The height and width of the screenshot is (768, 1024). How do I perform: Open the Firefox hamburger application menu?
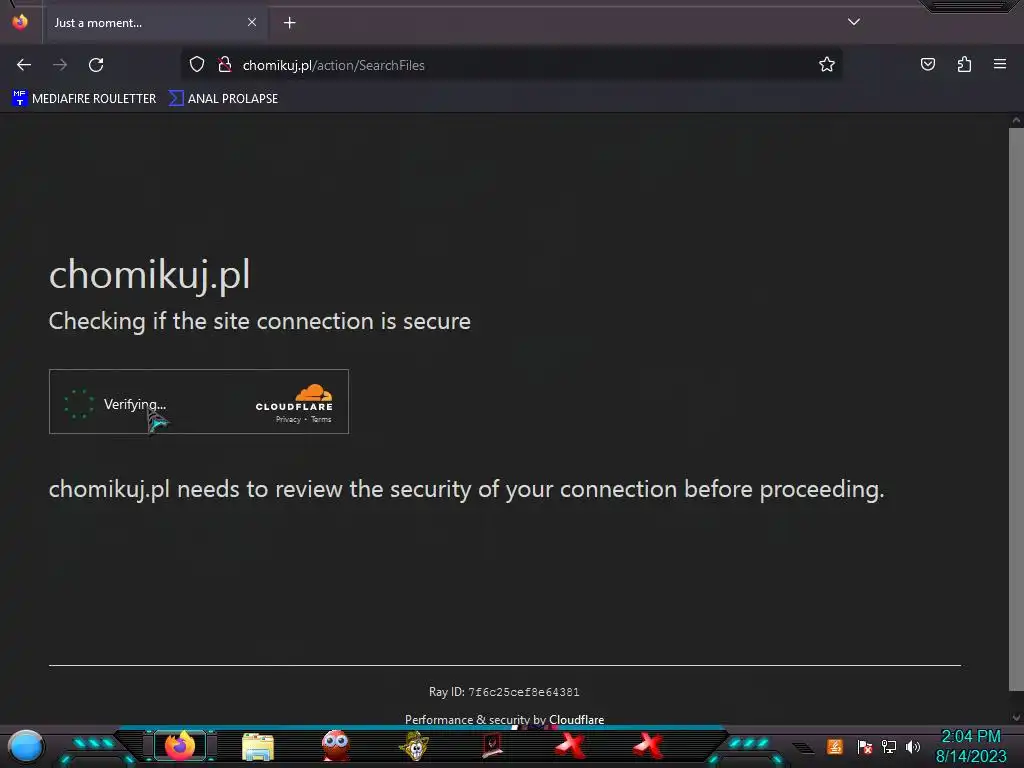point(1000,65)
